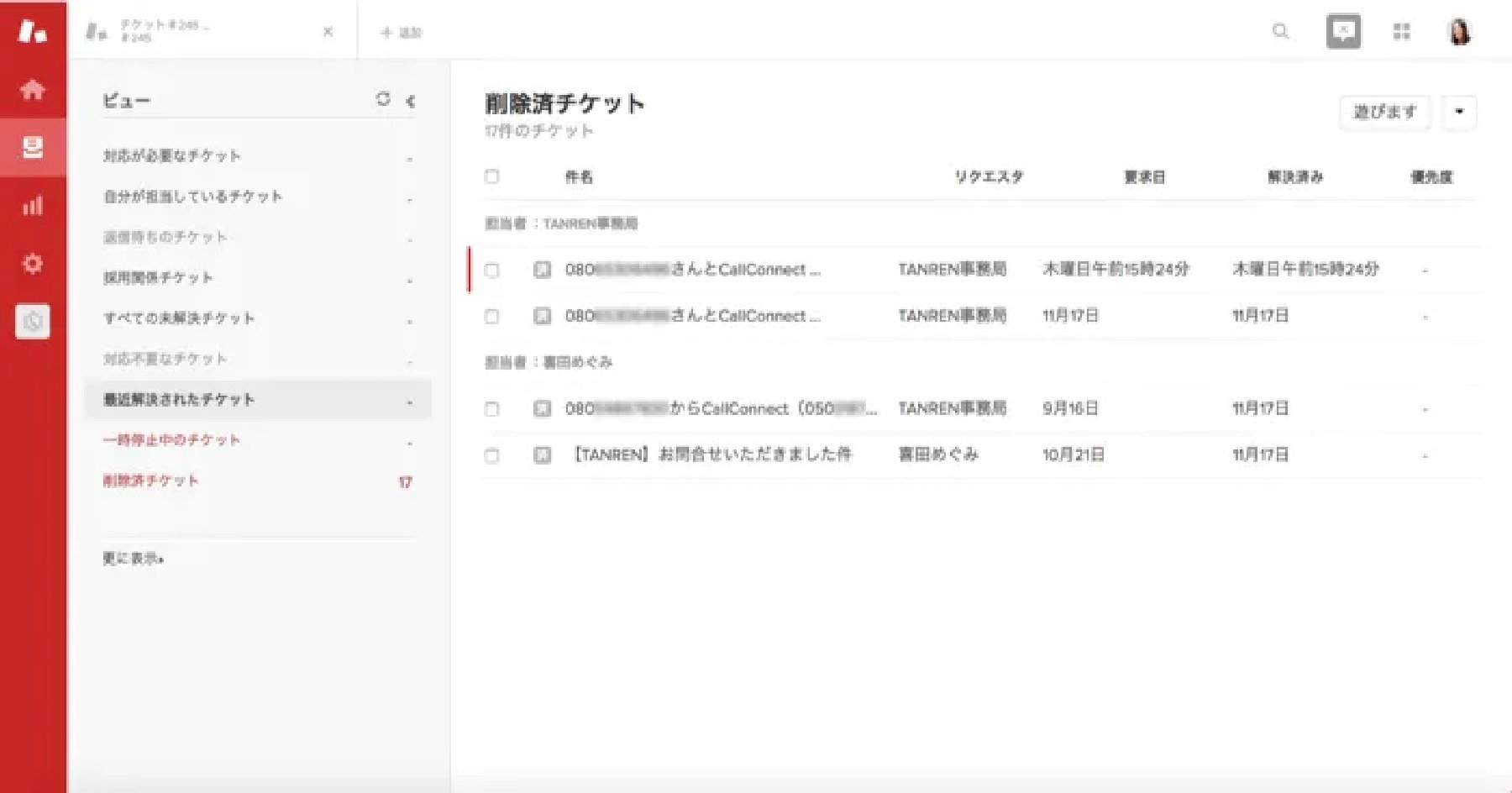The image size is (1512, 793).
Task: Click the clock icon in red sidebar
Action: 33,321
